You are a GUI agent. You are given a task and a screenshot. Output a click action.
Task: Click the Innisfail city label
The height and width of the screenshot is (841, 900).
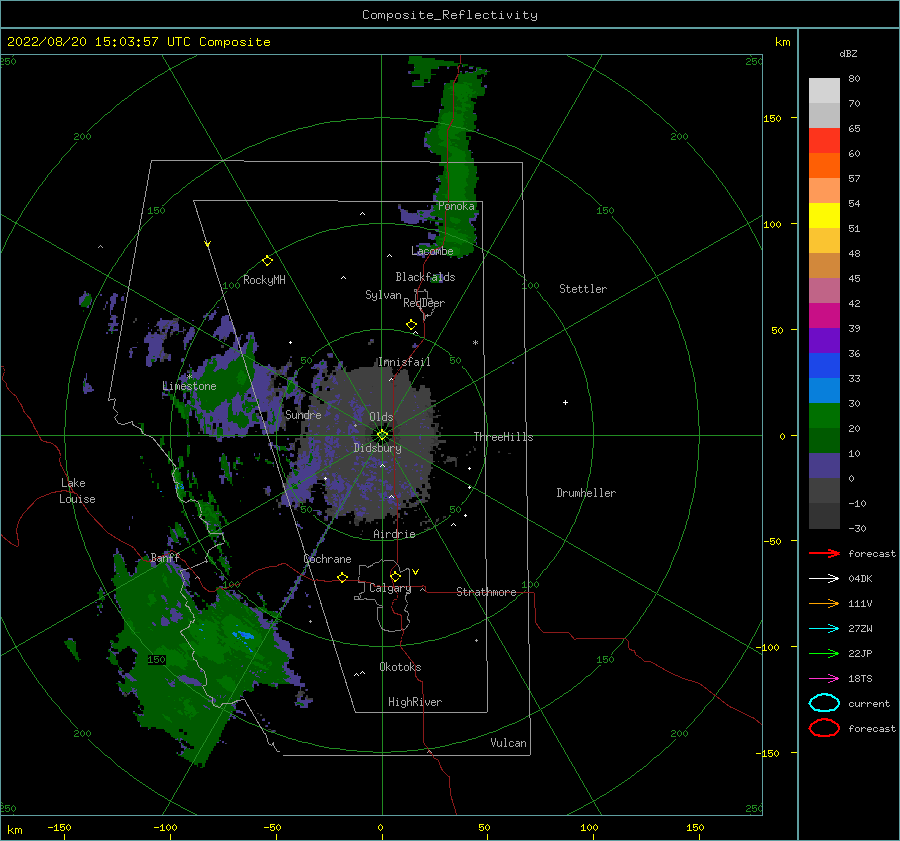click(x=404, y=362)
